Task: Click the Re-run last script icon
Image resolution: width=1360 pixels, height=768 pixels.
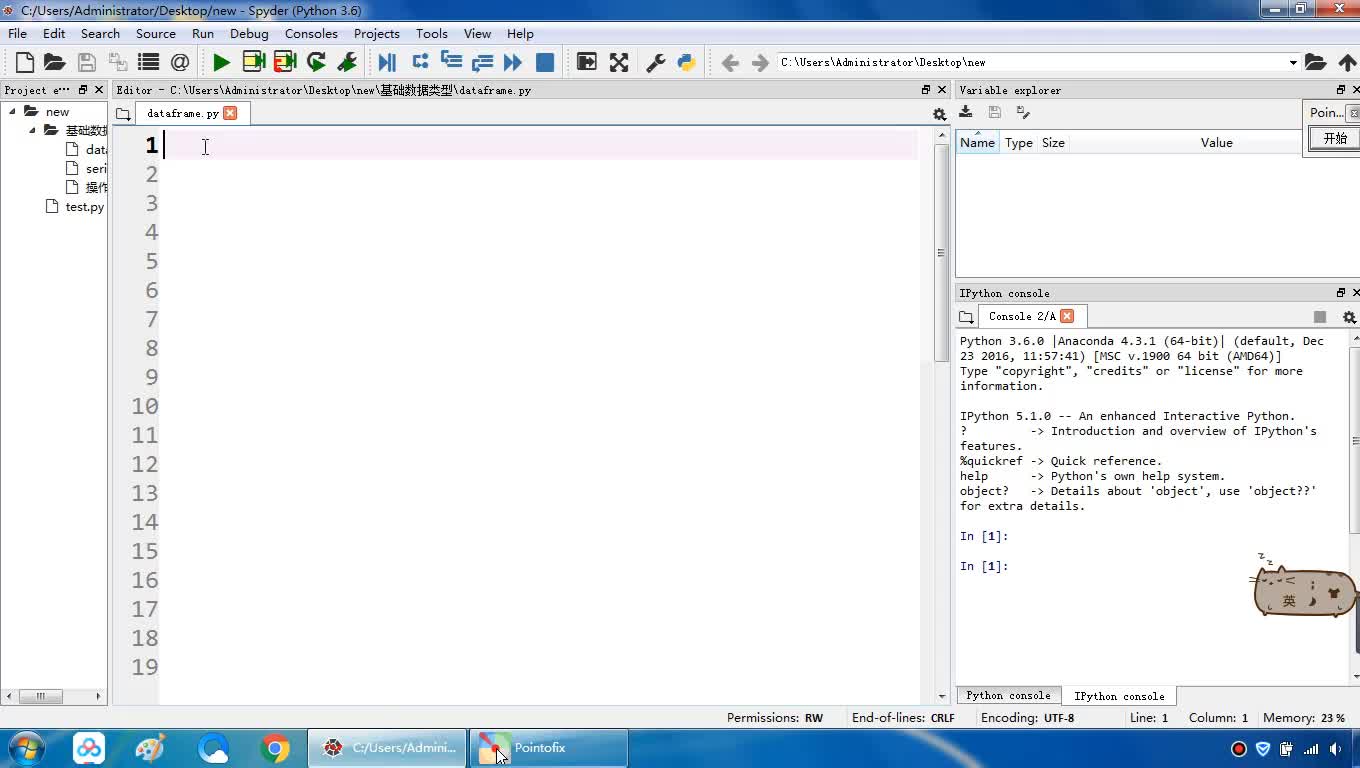Action: point(316,62)
